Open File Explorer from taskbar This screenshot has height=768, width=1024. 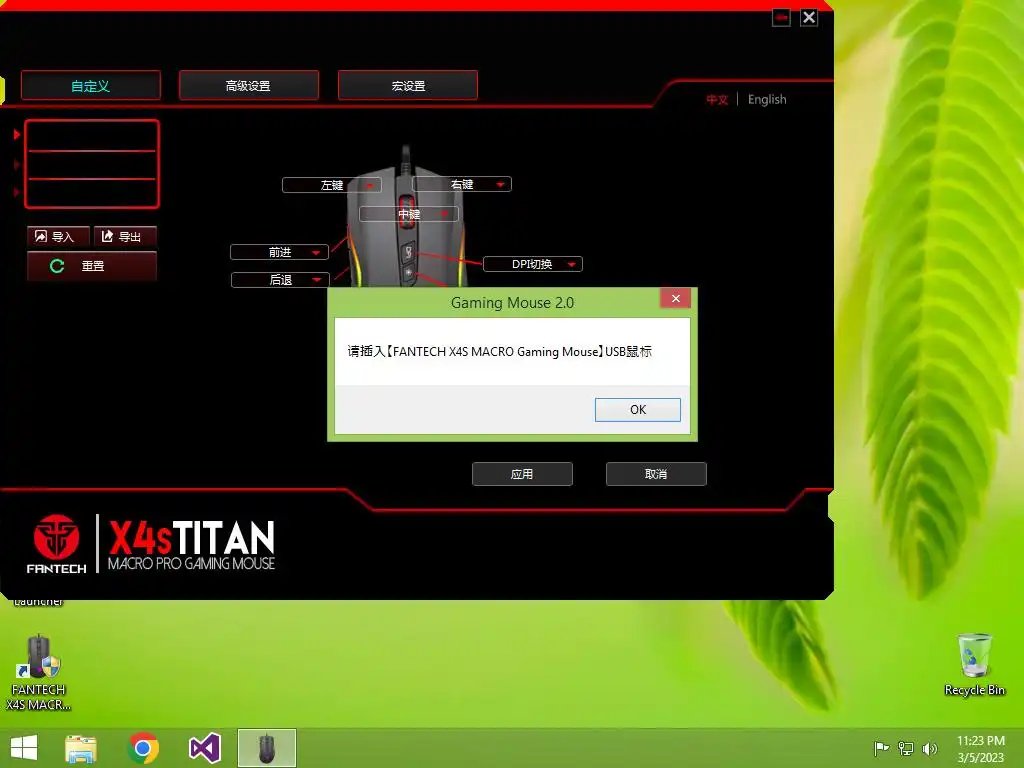(81, 748)
